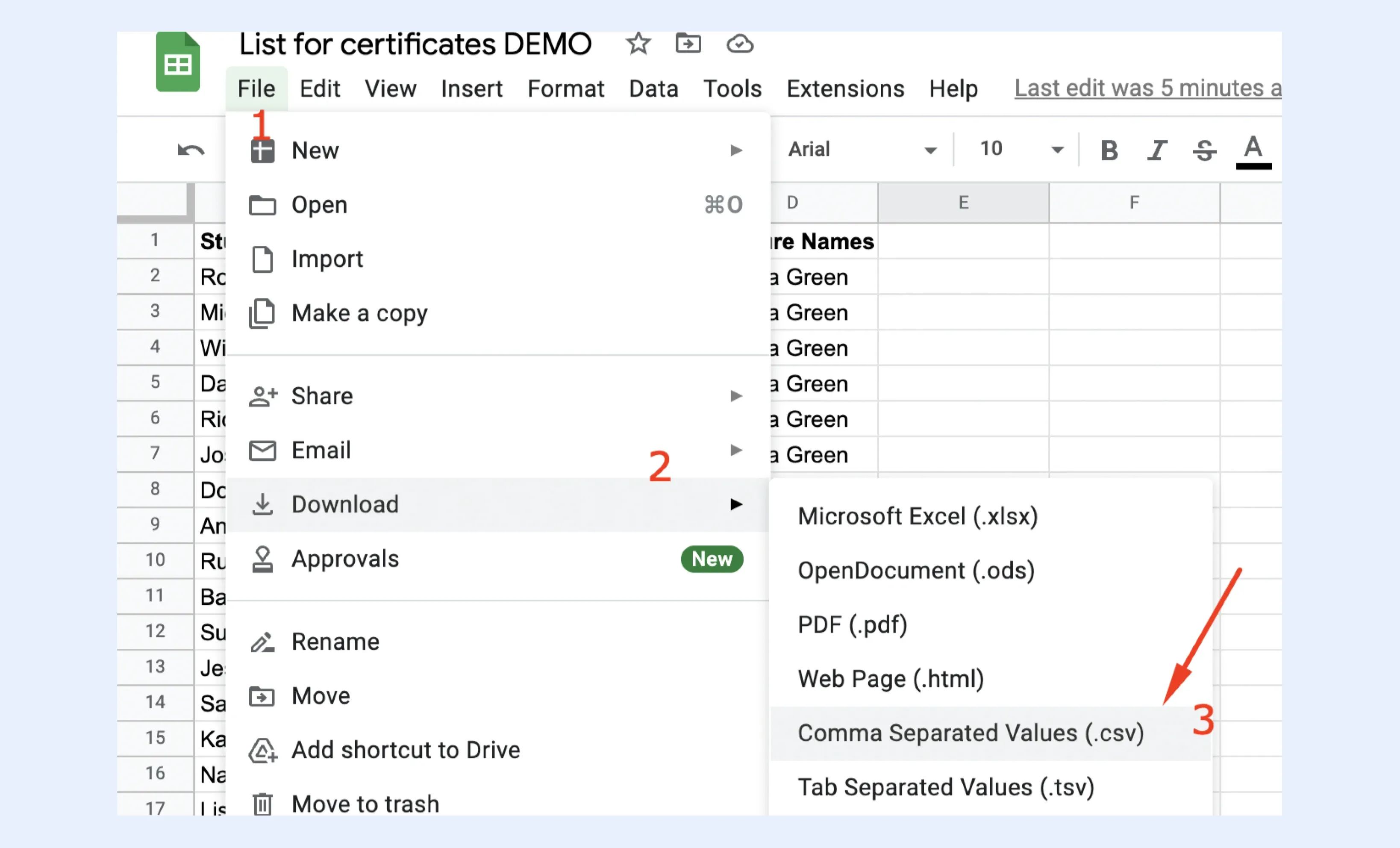Download as Comma Separated Values (.csv)
Screen dimensions: 1400x848
[x=991, y=733]
